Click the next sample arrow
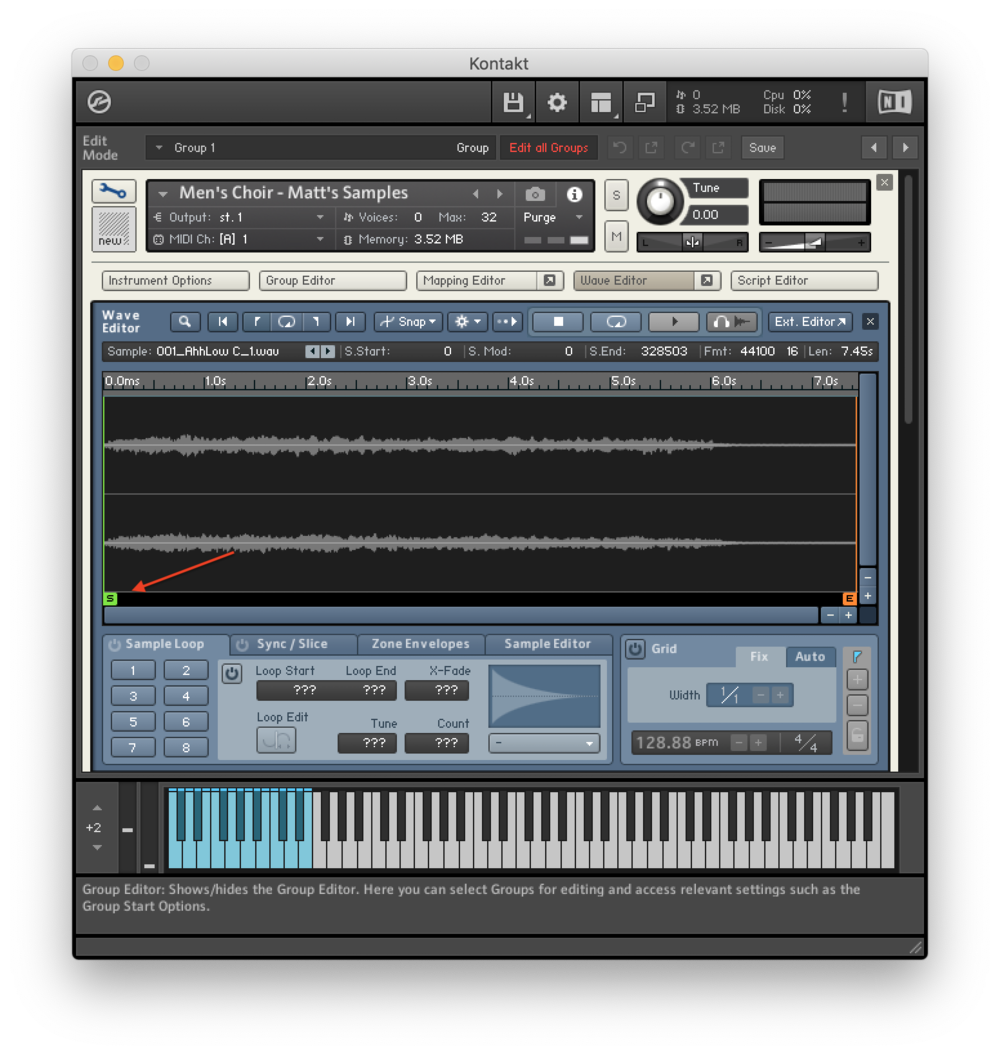Image resolution: width=1000 pixels, height=1055 pixels. click(x=328, y=351)
